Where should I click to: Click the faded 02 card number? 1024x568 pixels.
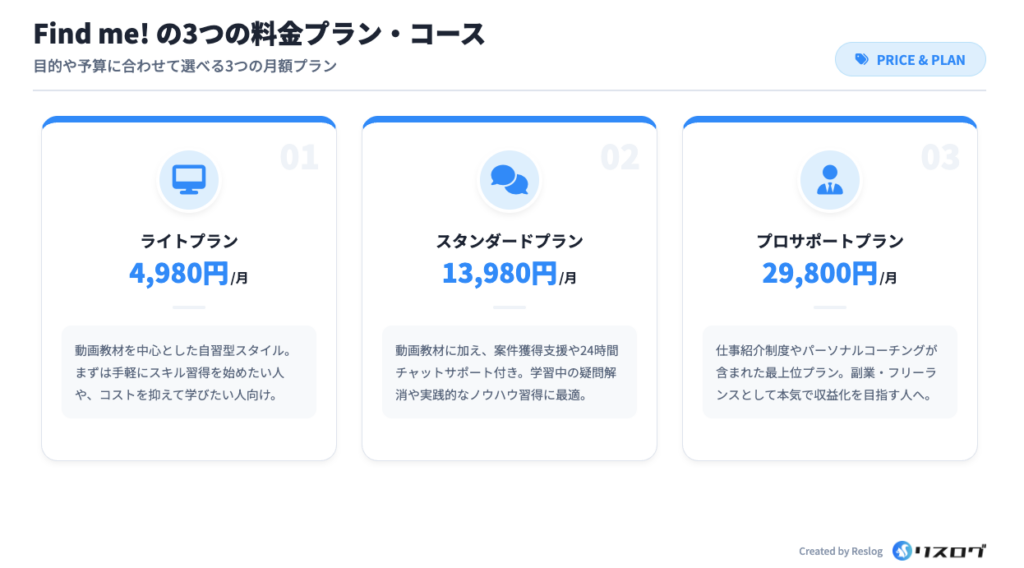(x=619, y=157)
